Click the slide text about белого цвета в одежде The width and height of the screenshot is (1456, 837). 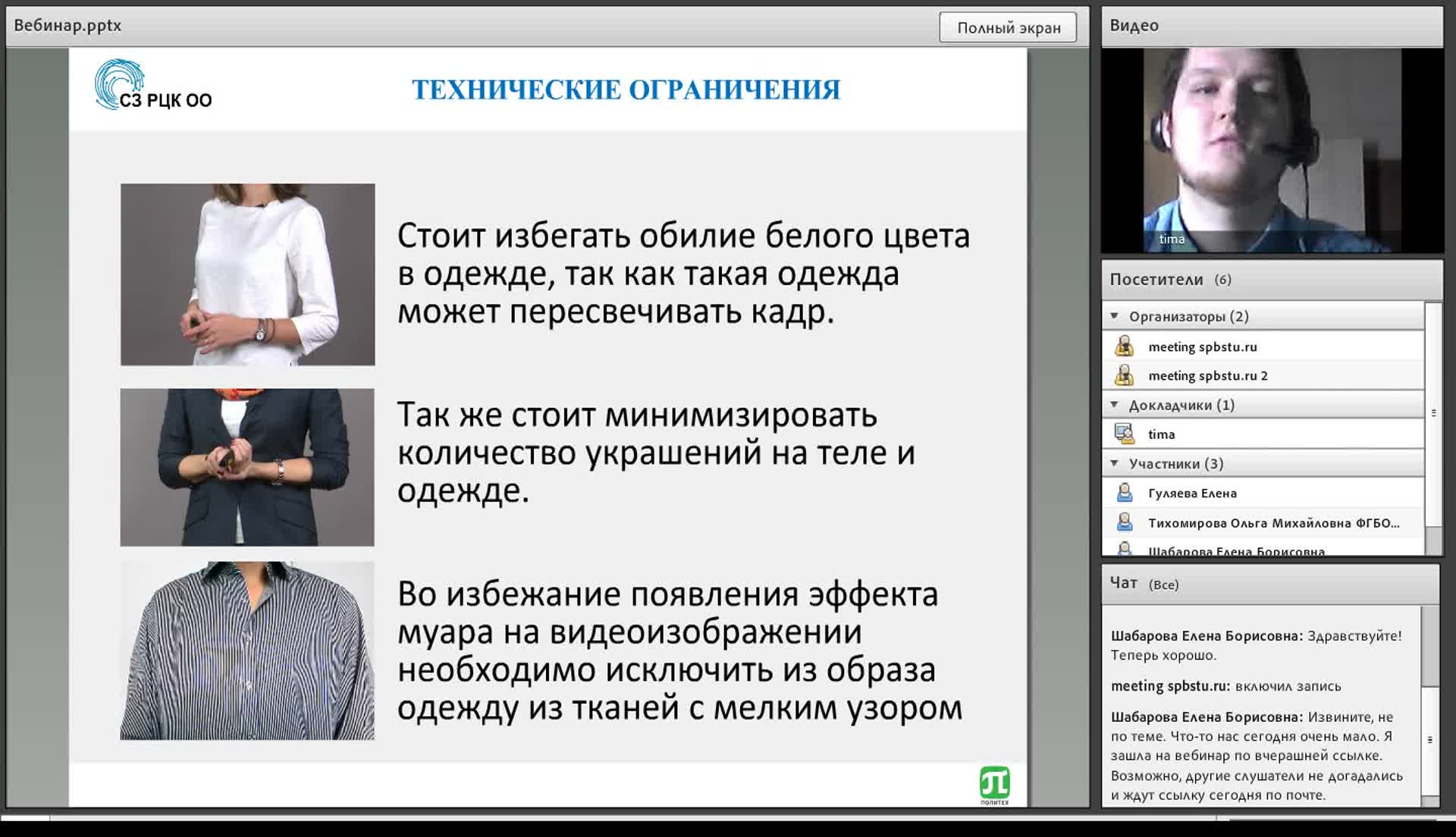tap(683, 274)
